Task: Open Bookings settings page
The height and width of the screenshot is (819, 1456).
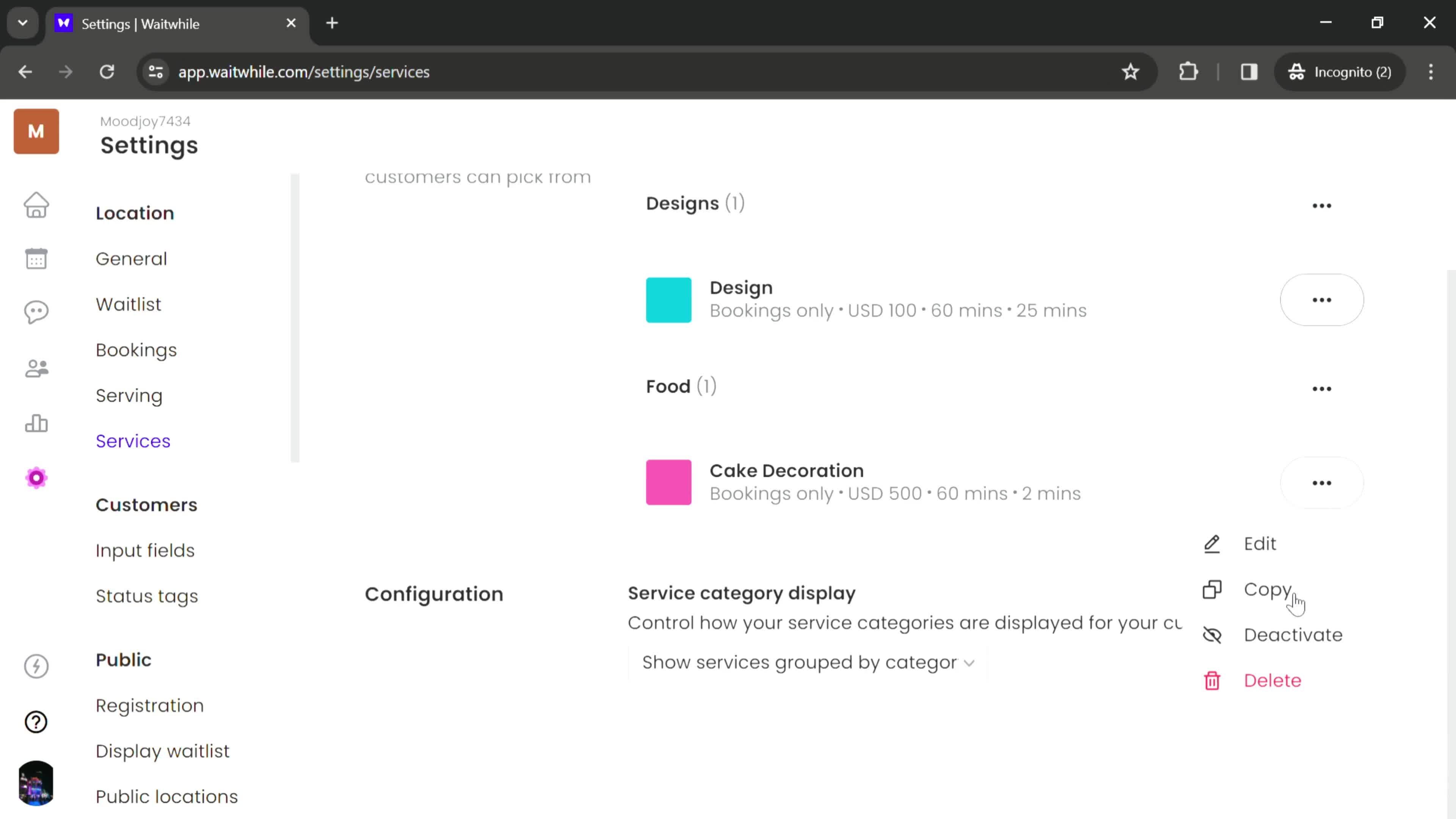Action: (136, 350)
